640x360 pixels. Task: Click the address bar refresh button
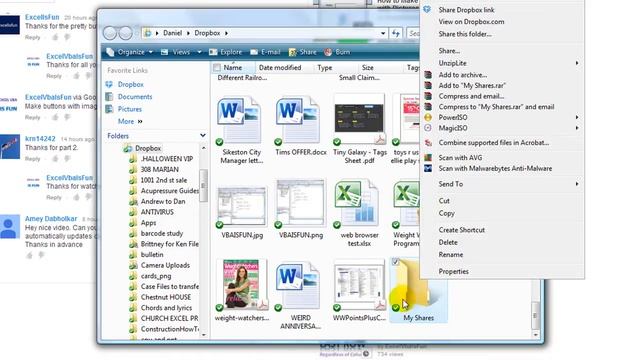tap(396, 33)
